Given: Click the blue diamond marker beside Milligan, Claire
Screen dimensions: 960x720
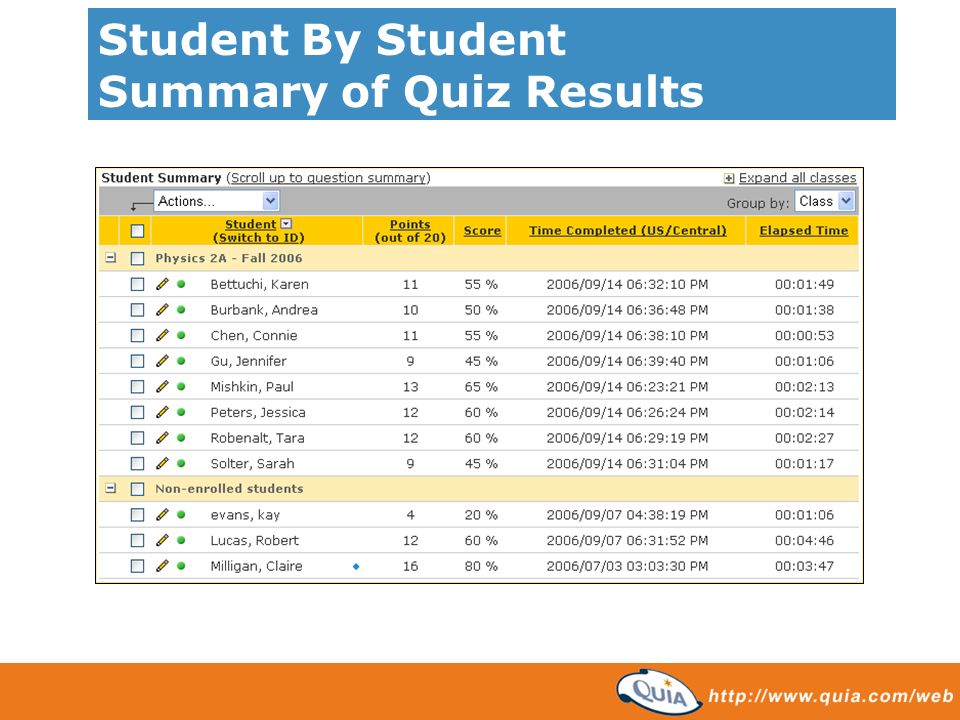Looking at the screenshot, I should point(356,567).
